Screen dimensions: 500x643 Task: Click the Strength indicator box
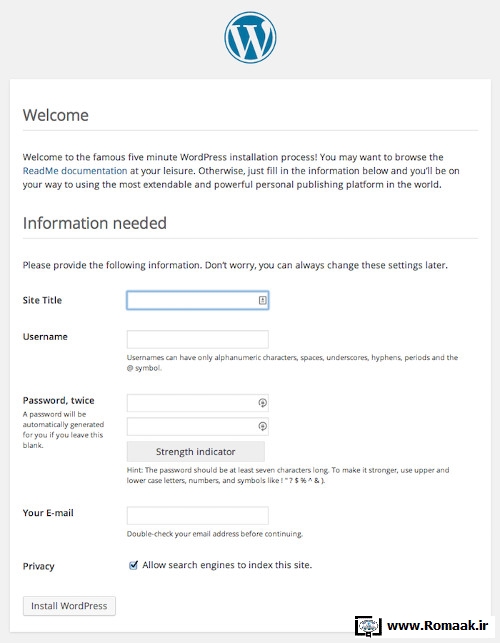click(x=196, y=451)
